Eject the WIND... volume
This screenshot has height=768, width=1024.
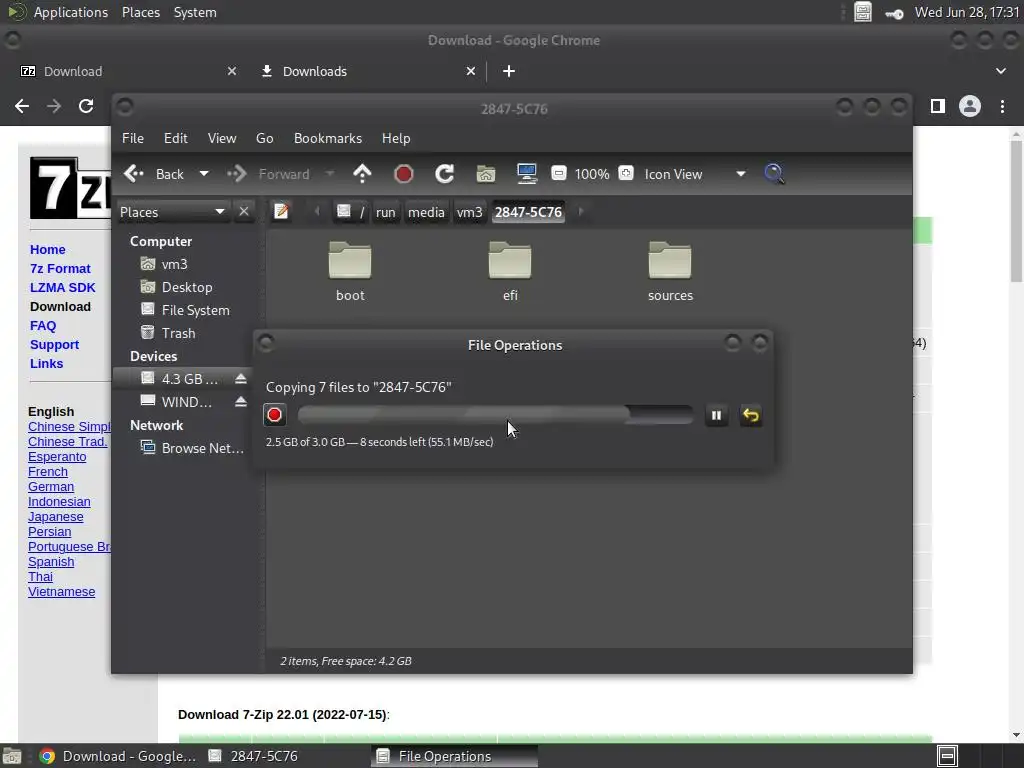[x=241, y=402]
